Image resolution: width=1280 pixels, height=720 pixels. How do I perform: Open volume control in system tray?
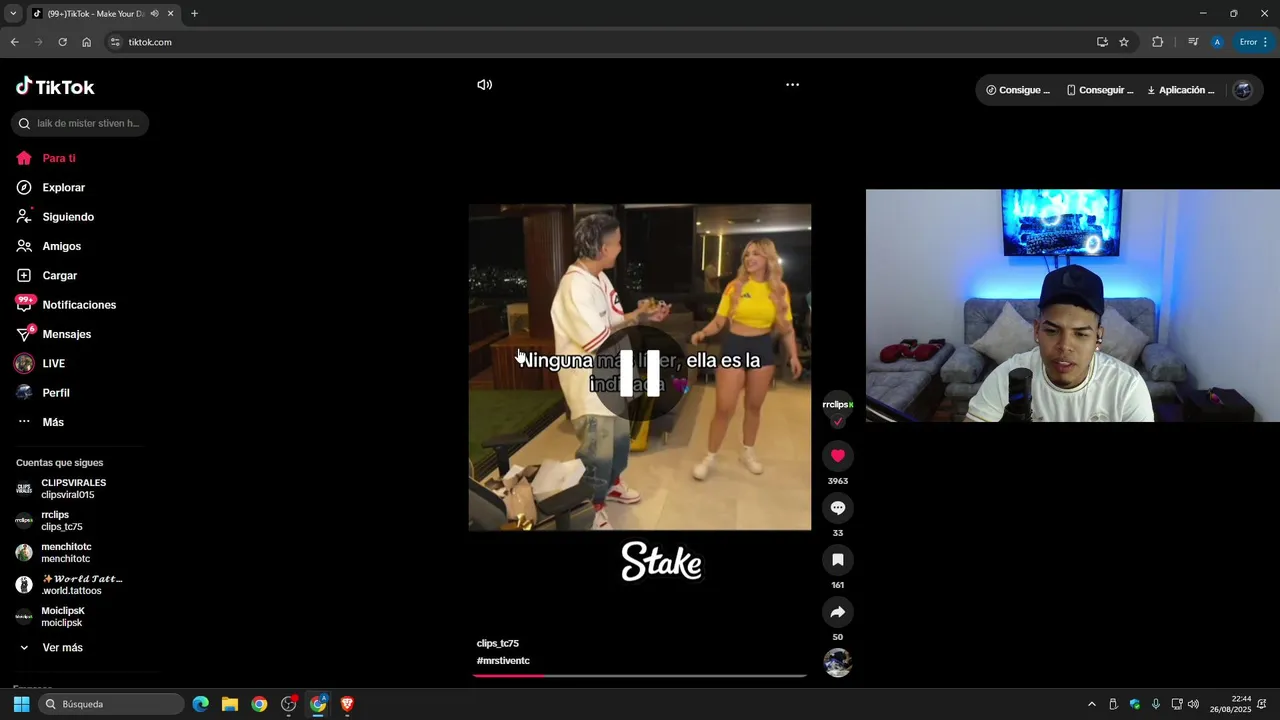1193,704
